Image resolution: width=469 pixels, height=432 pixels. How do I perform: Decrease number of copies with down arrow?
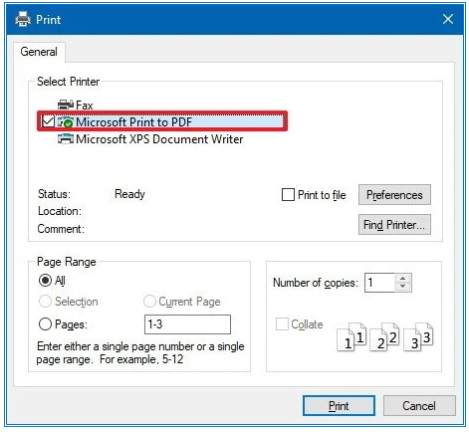(403, 287)
